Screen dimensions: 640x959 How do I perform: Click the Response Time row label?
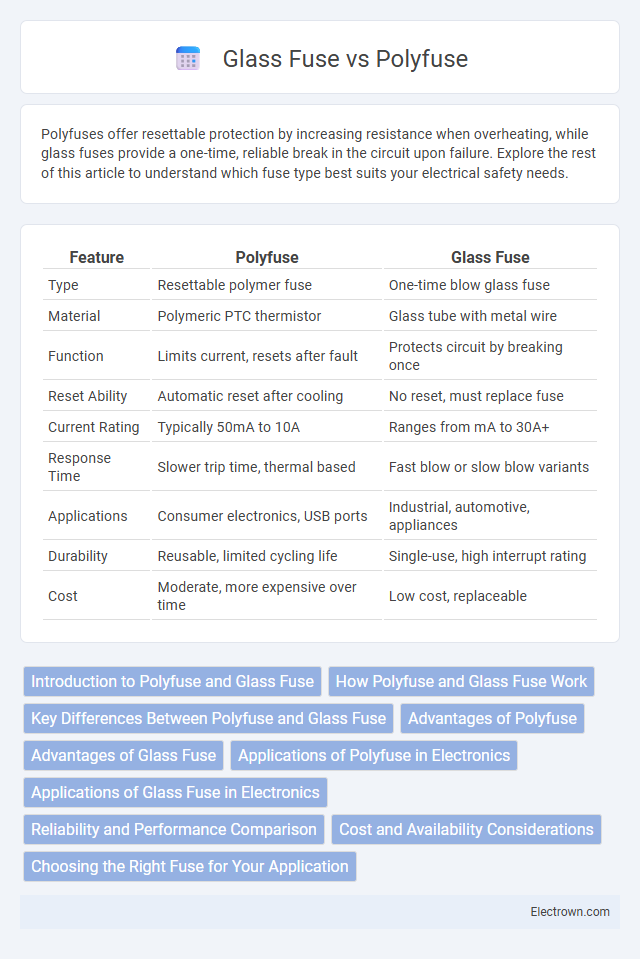point(80,467)
